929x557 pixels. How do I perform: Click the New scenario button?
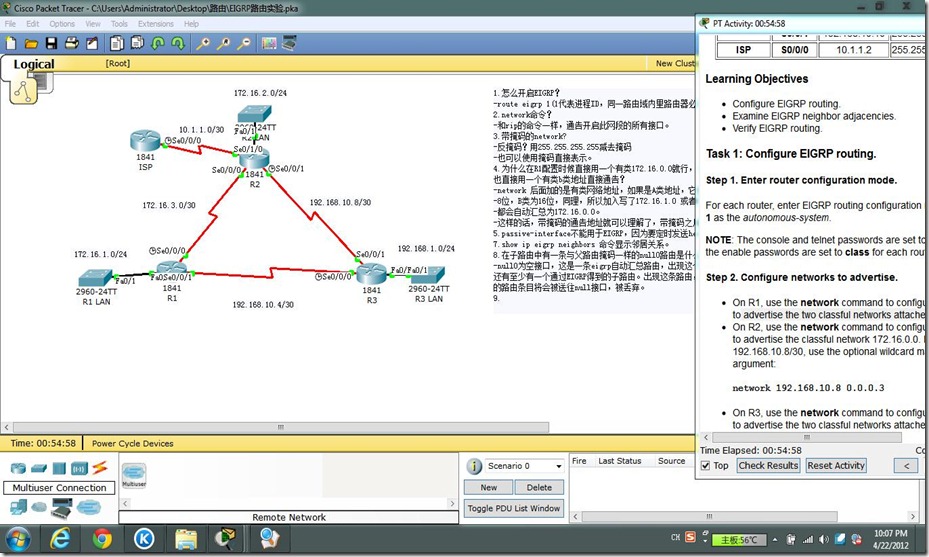489,488
